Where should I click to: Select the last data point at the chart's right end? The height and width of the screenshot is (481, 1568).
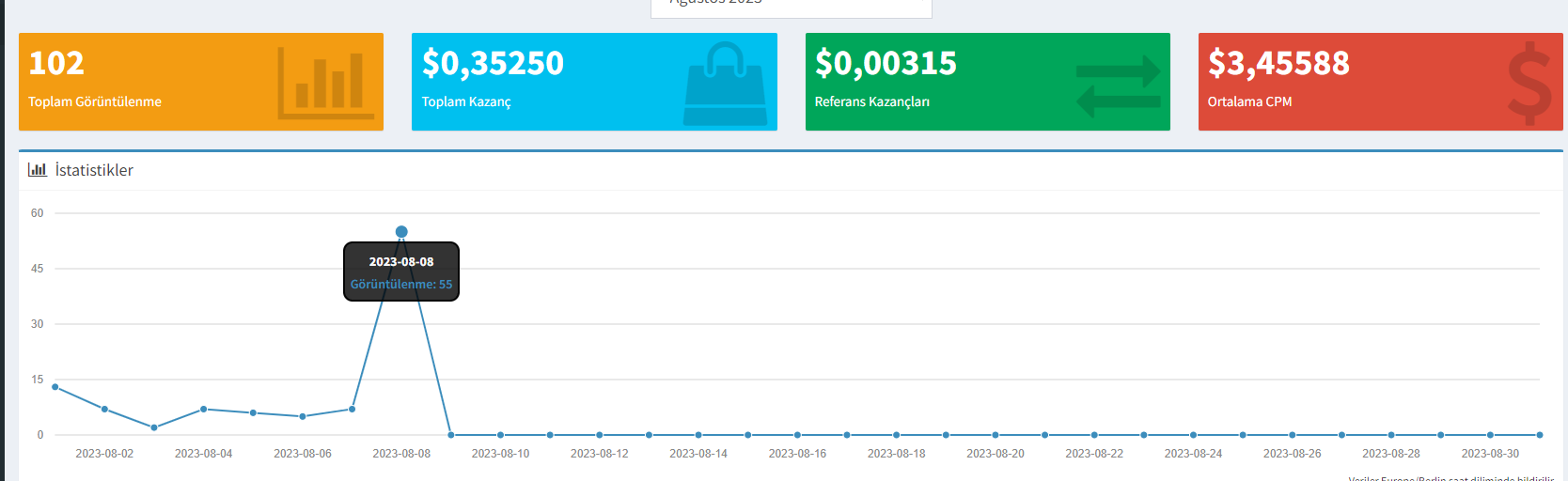pyautogui.click(x=1540, y=435)
